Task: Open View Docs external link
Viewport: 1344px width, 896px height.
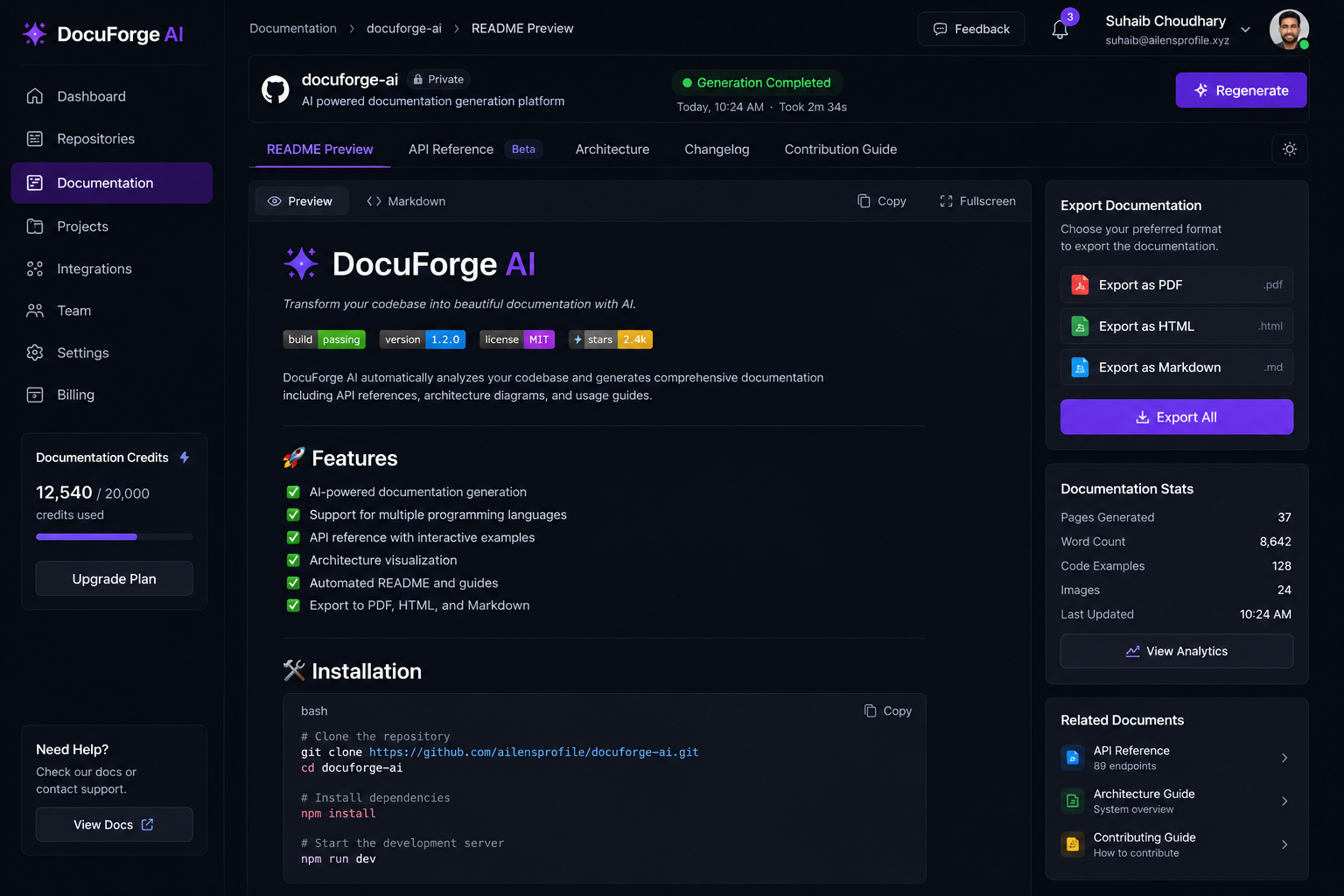Action: click(114, 824)
